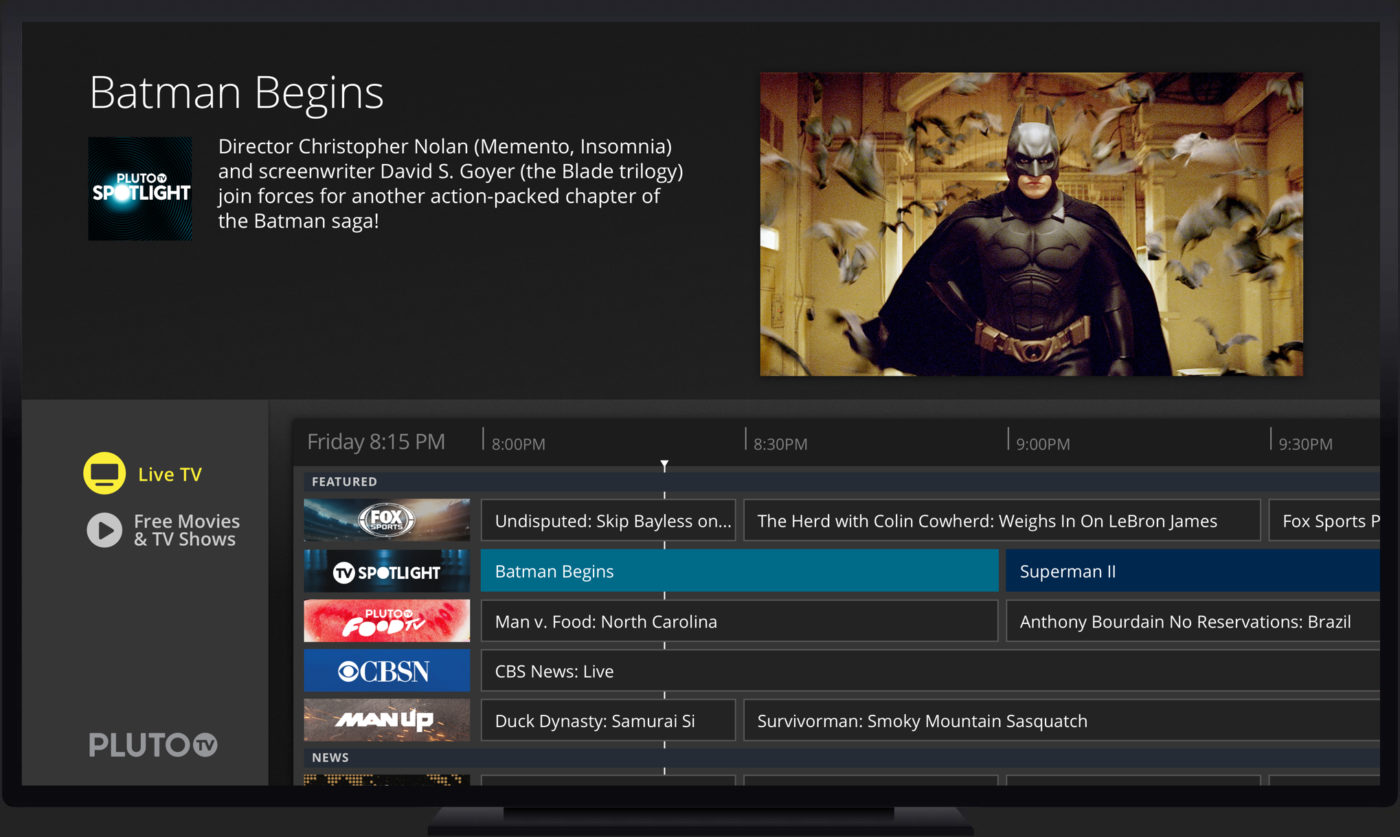This screenshot has width=1400, height=837.
Task: Select Batman Begins in the guide
Action: (739, 571)
